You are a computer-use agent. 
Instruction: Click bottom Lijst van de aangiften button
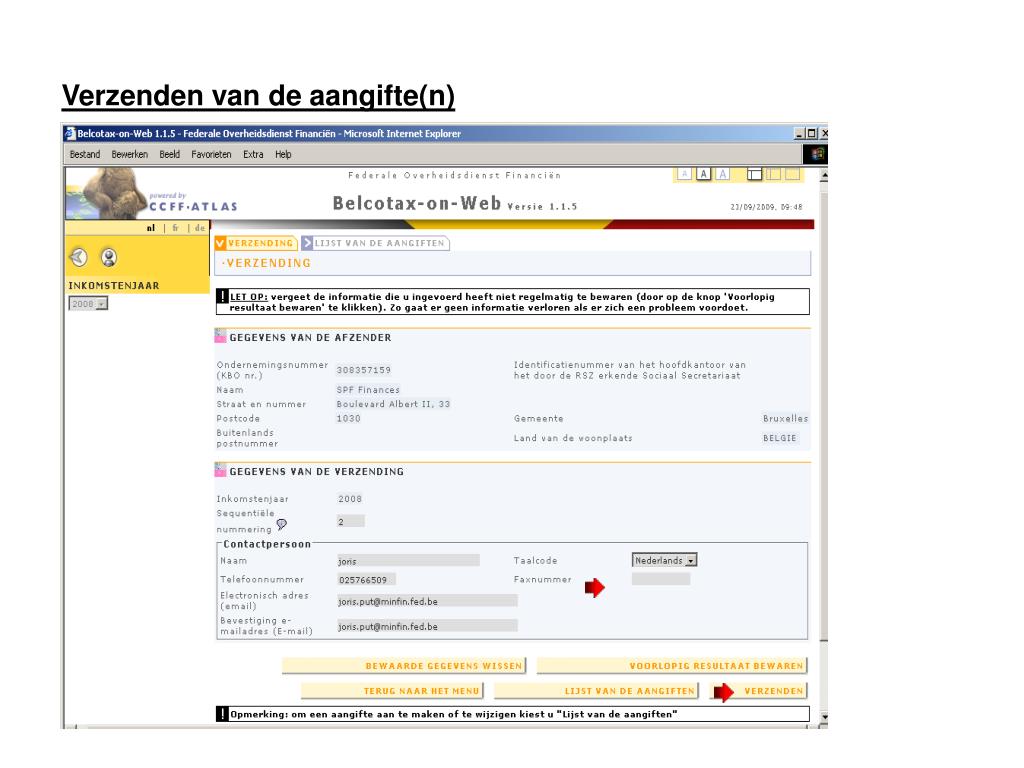pos(596,690)
